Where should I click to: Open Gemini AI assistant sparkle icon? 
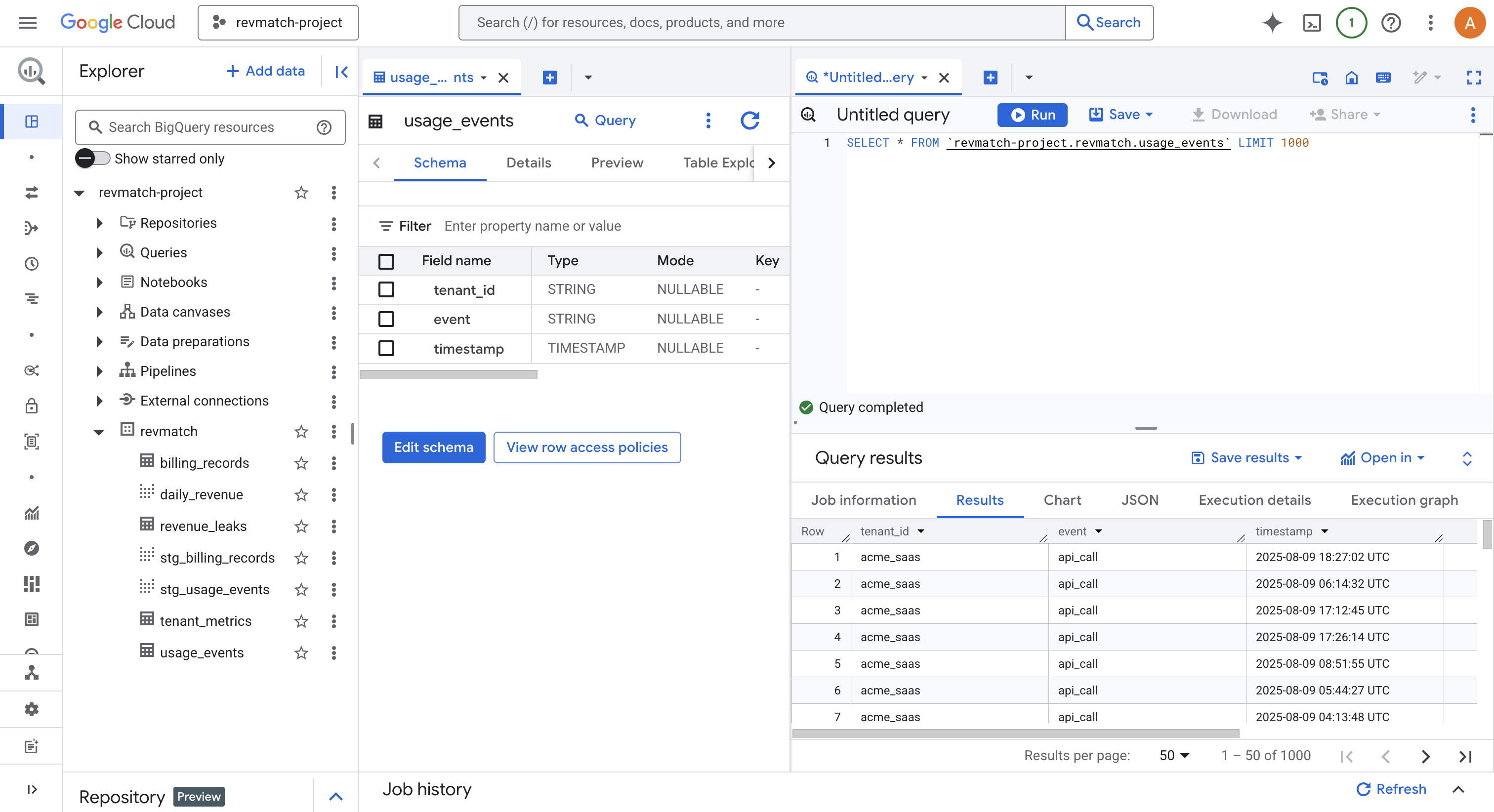click(1273, 23)
